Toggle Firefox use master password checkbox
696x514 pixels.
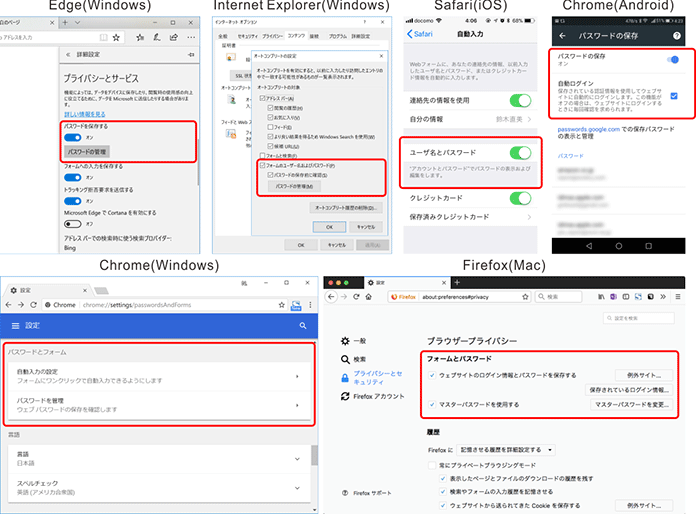point(432,405)
